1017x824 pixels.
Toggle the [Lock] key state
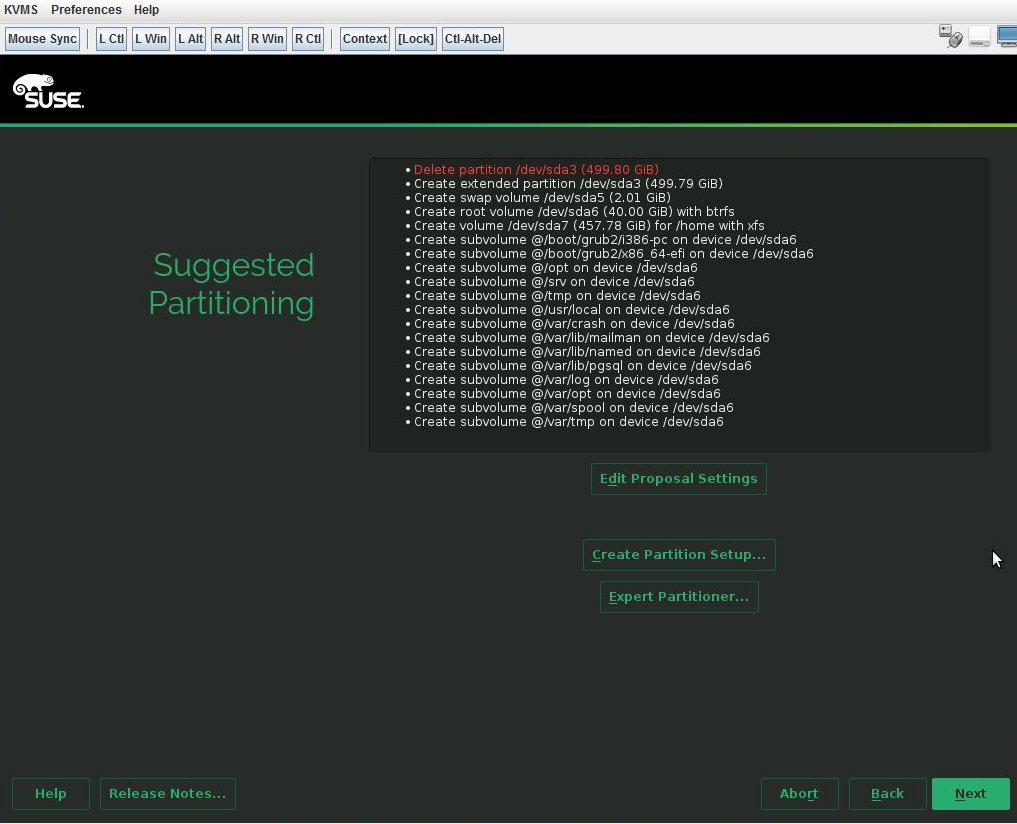point(415,38)
